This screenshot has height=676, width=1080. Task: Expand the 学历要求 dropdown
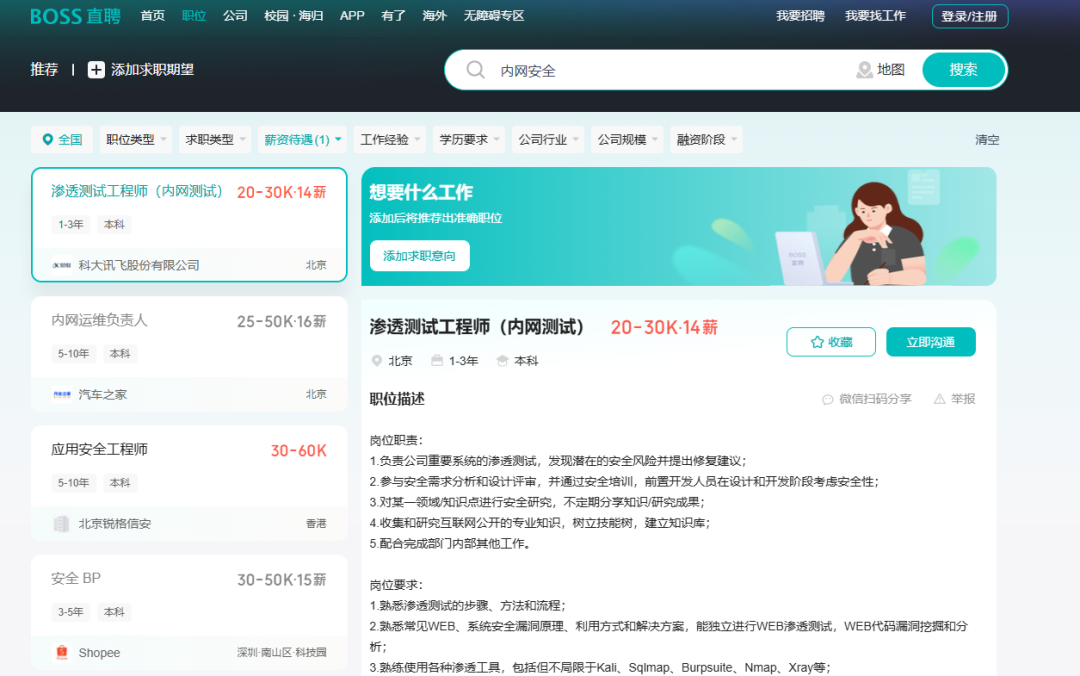point(467,139)
